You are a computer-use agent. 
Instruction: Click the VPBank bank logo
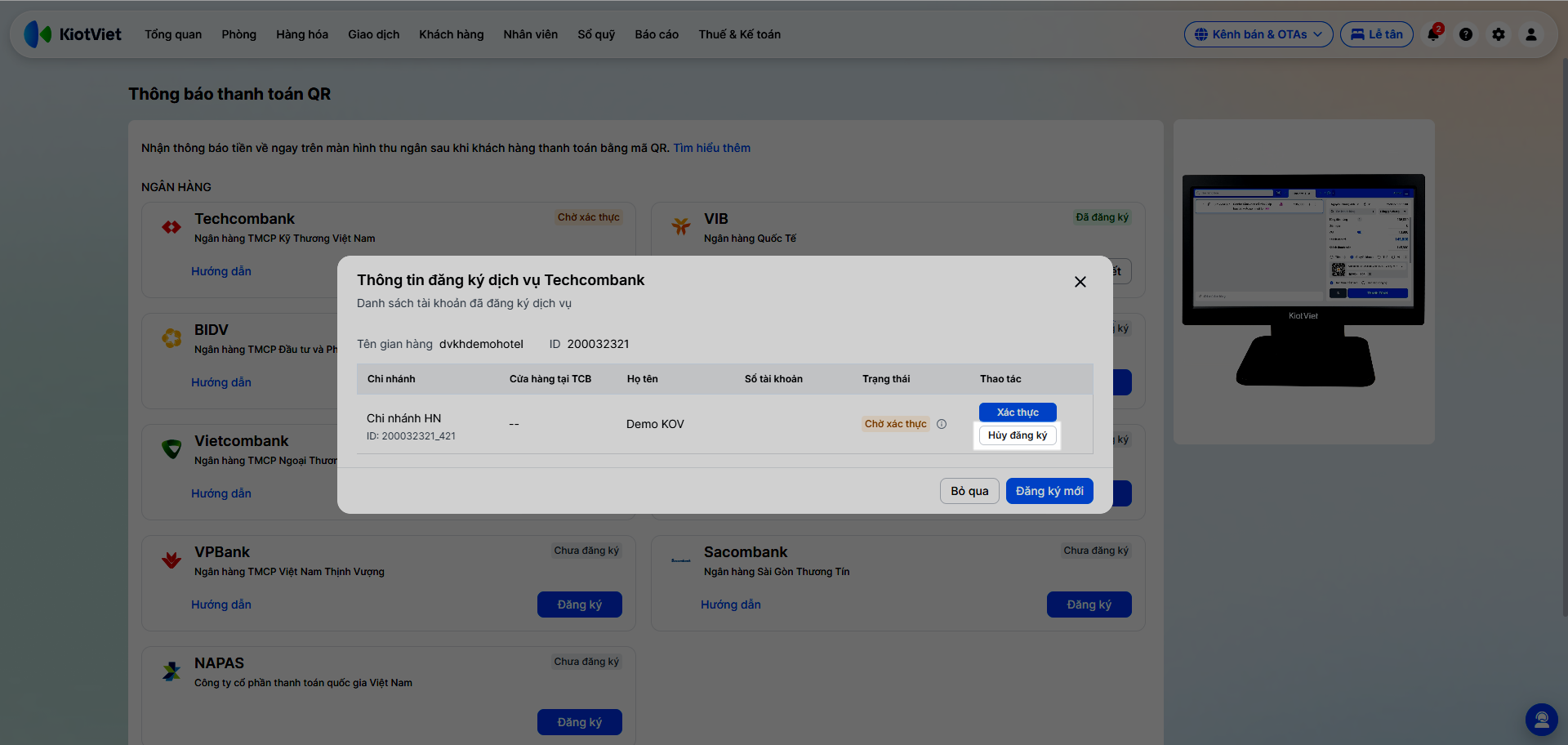[171, 560]
